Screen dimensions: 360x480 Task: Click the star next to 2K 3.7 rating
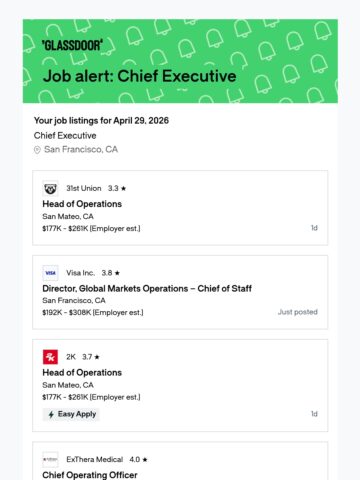point(97,357)
